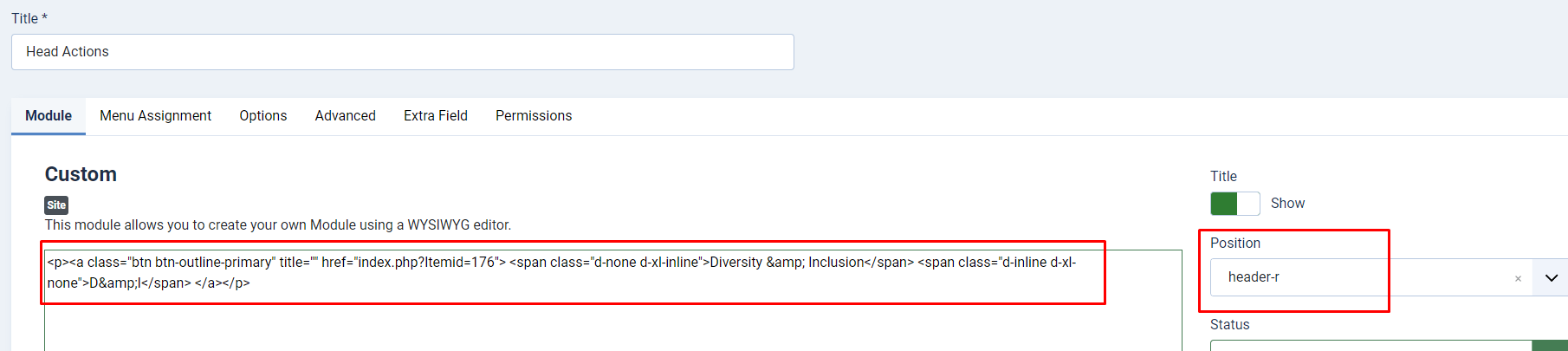Select the Permissions tab
1568x351 pixels.
(x=533, y=116)
